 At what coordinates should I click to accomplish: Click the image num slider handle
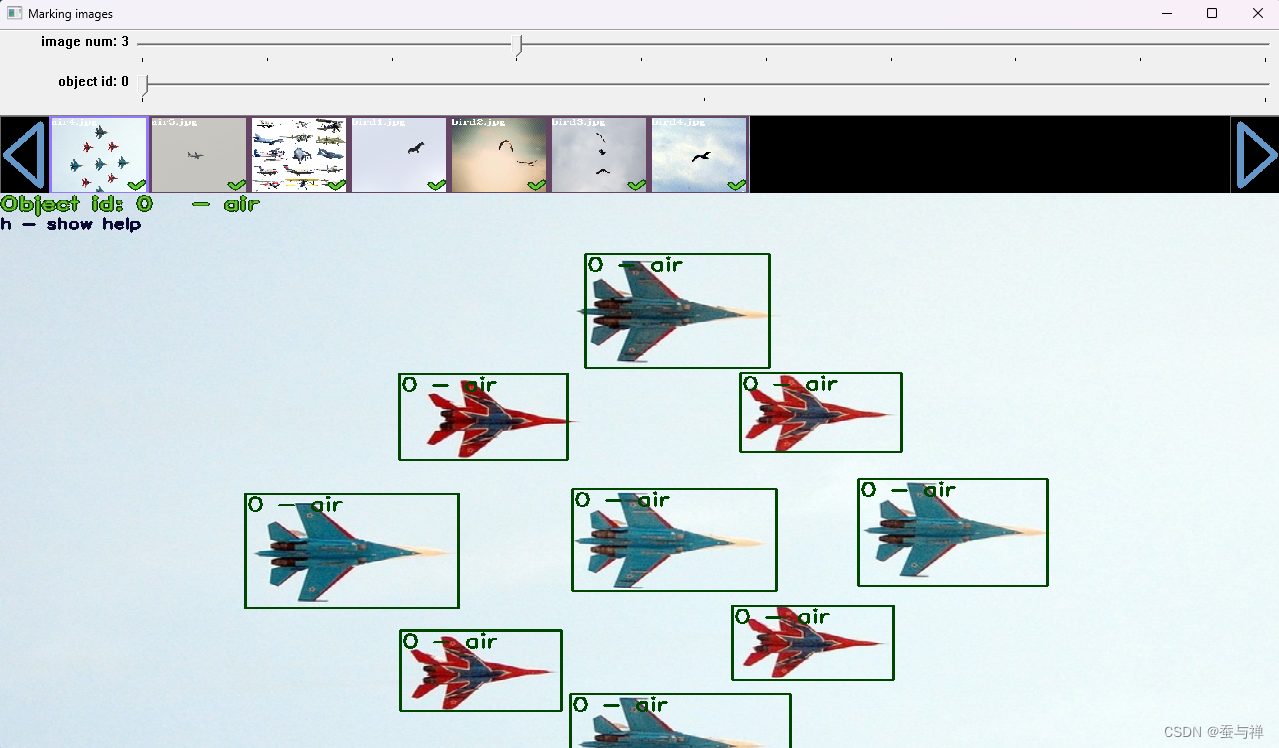pyautogui.click(x=519, y=44)
